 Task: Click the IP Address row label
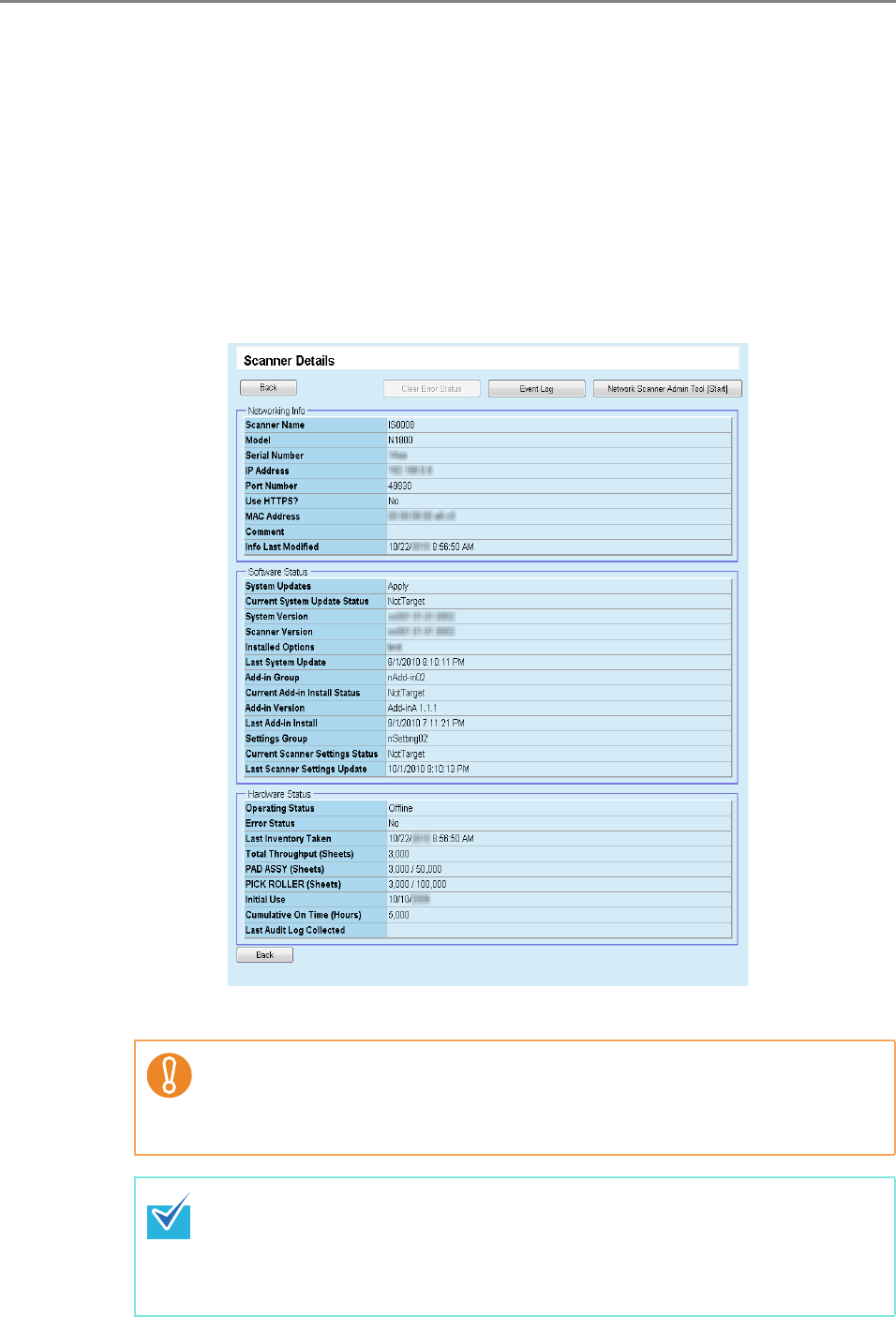pyautogui.click(x=267, y=471)
